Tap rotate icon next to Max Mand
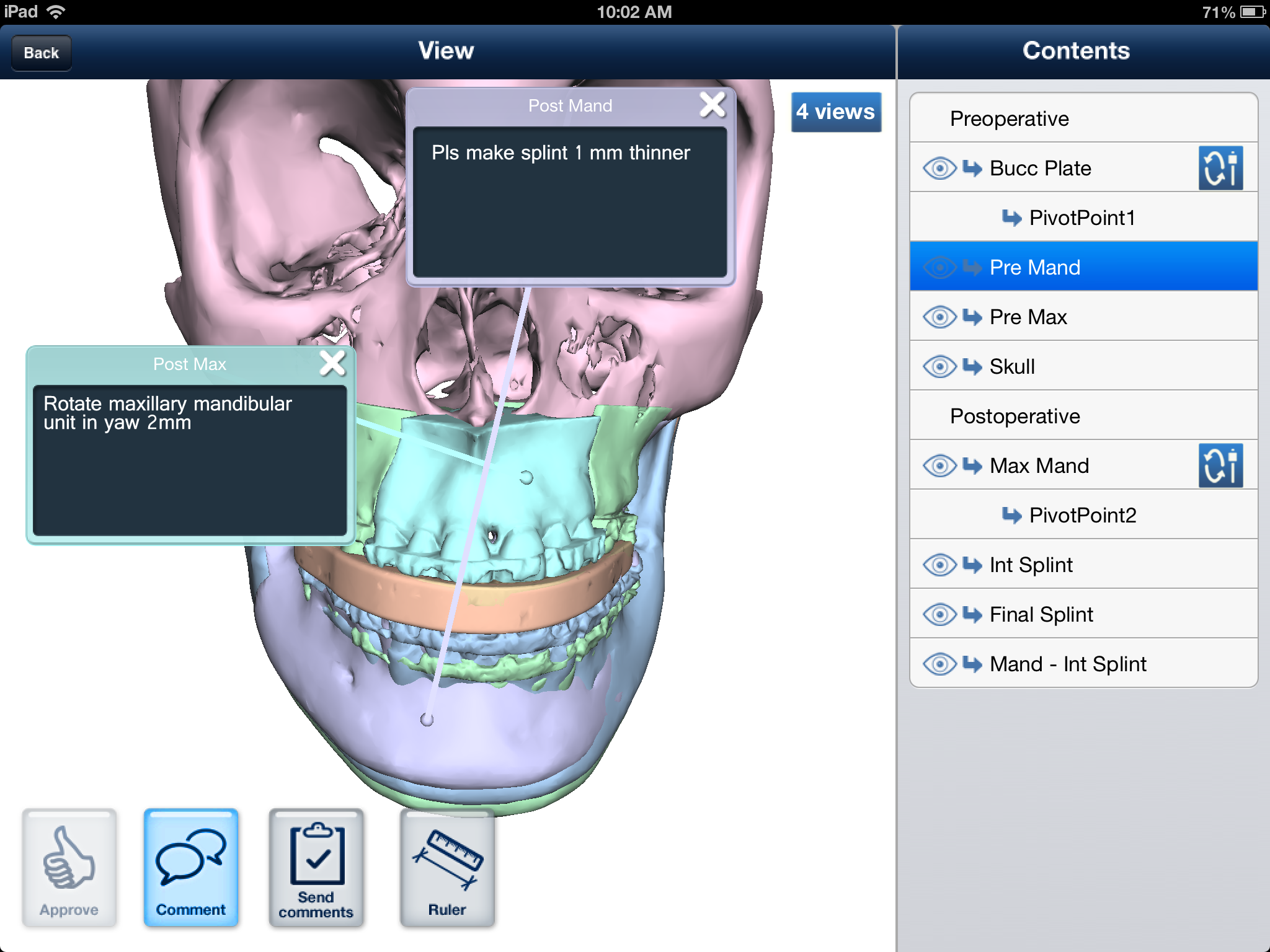1270x952 pixels. point(1220,465)
